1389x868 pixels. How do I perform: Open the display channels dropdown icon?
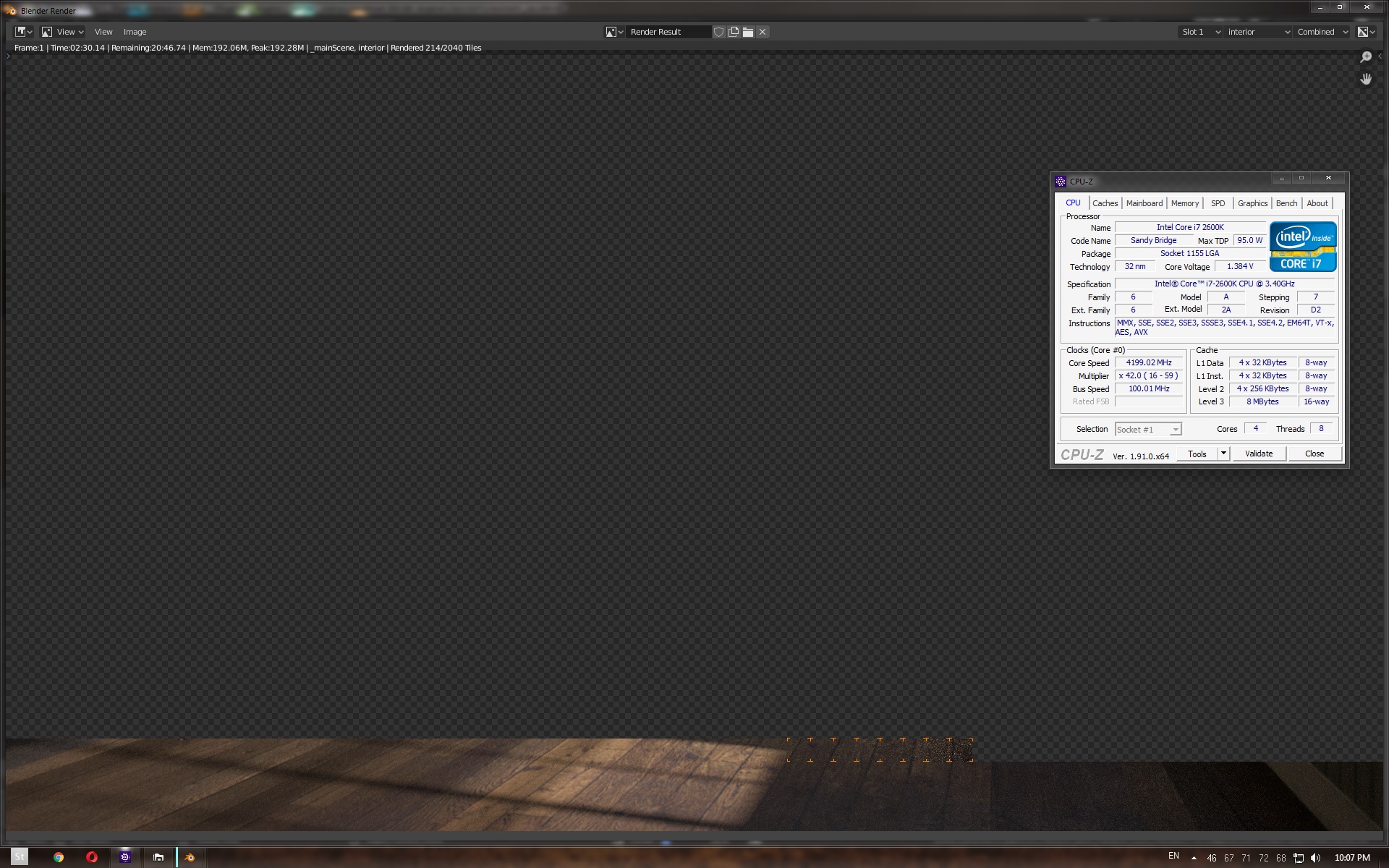click(x=1366, y=32)
